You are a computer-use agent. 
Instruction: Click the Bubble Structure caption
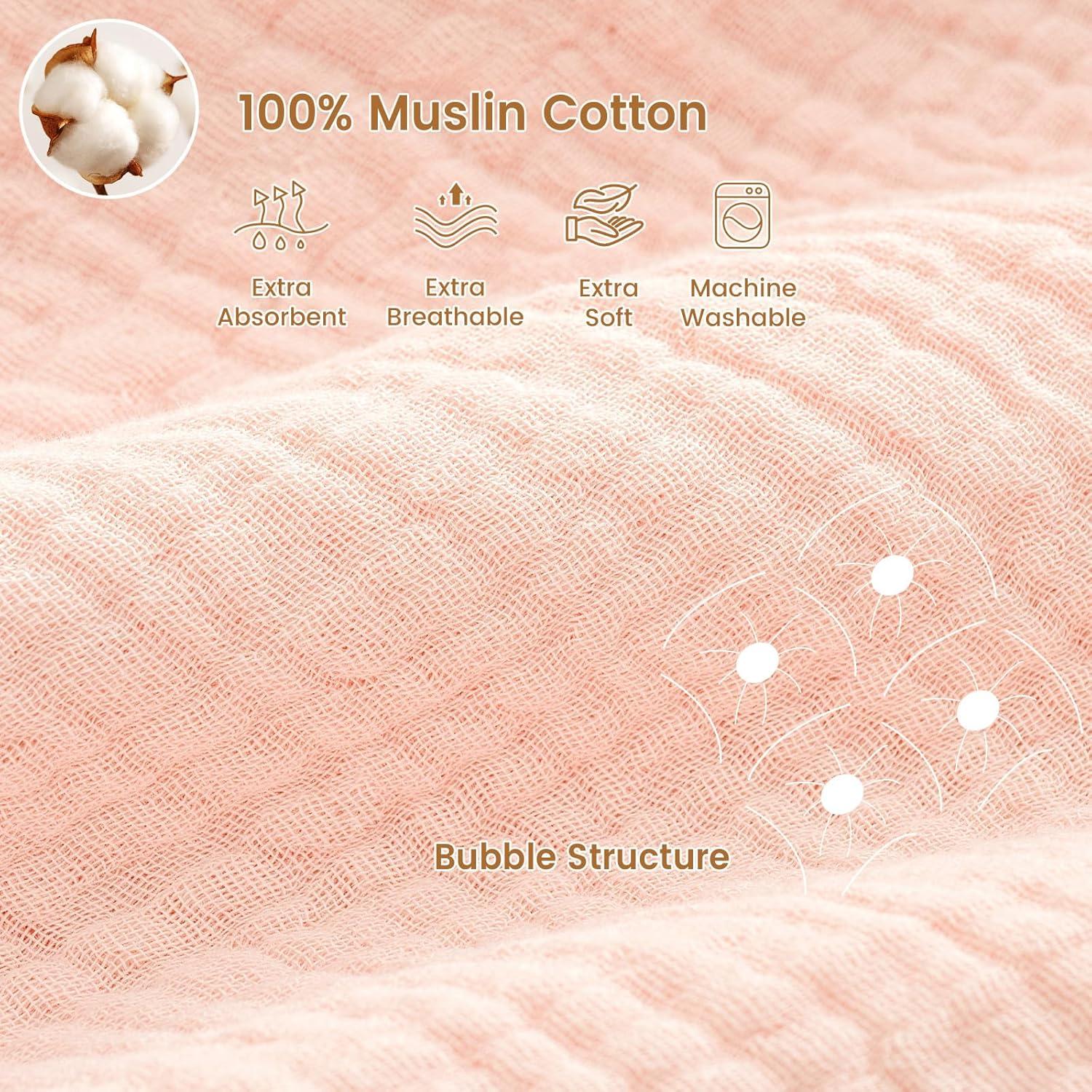pos(582,856)
